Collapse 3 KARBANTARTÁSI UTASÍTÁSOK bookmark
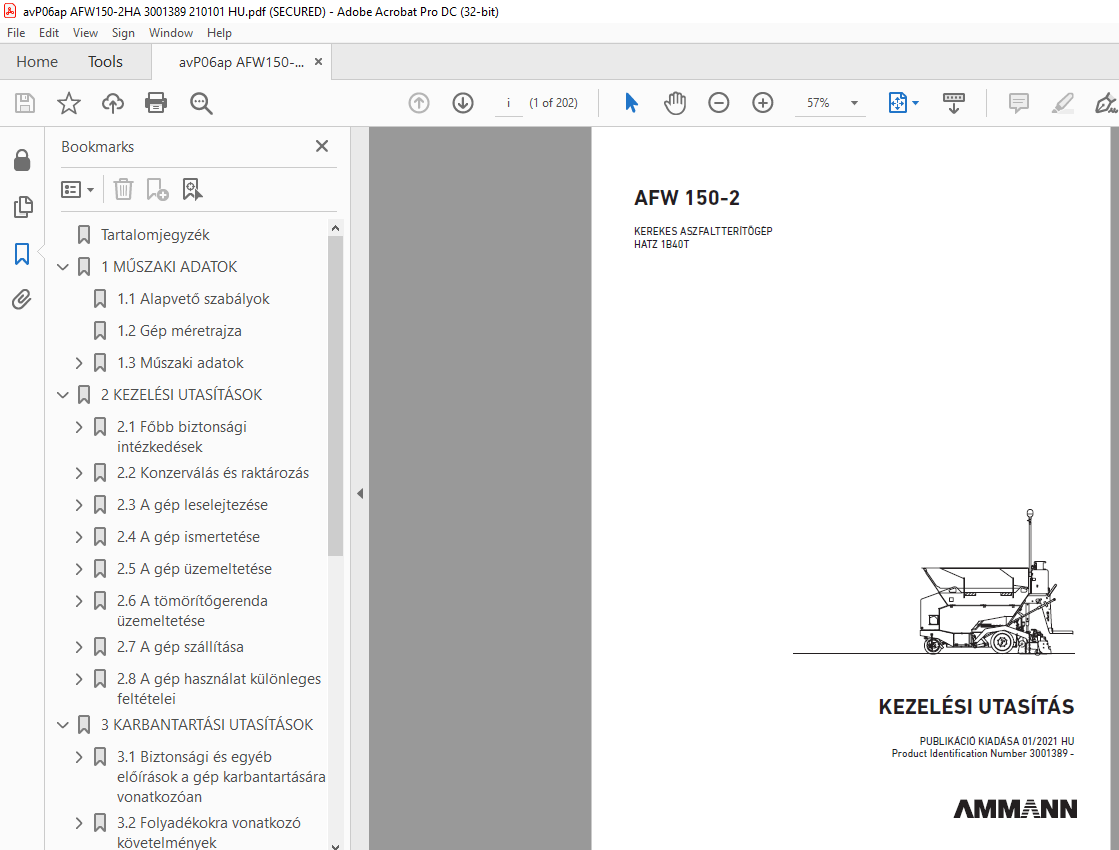 [x=63, y=725]
